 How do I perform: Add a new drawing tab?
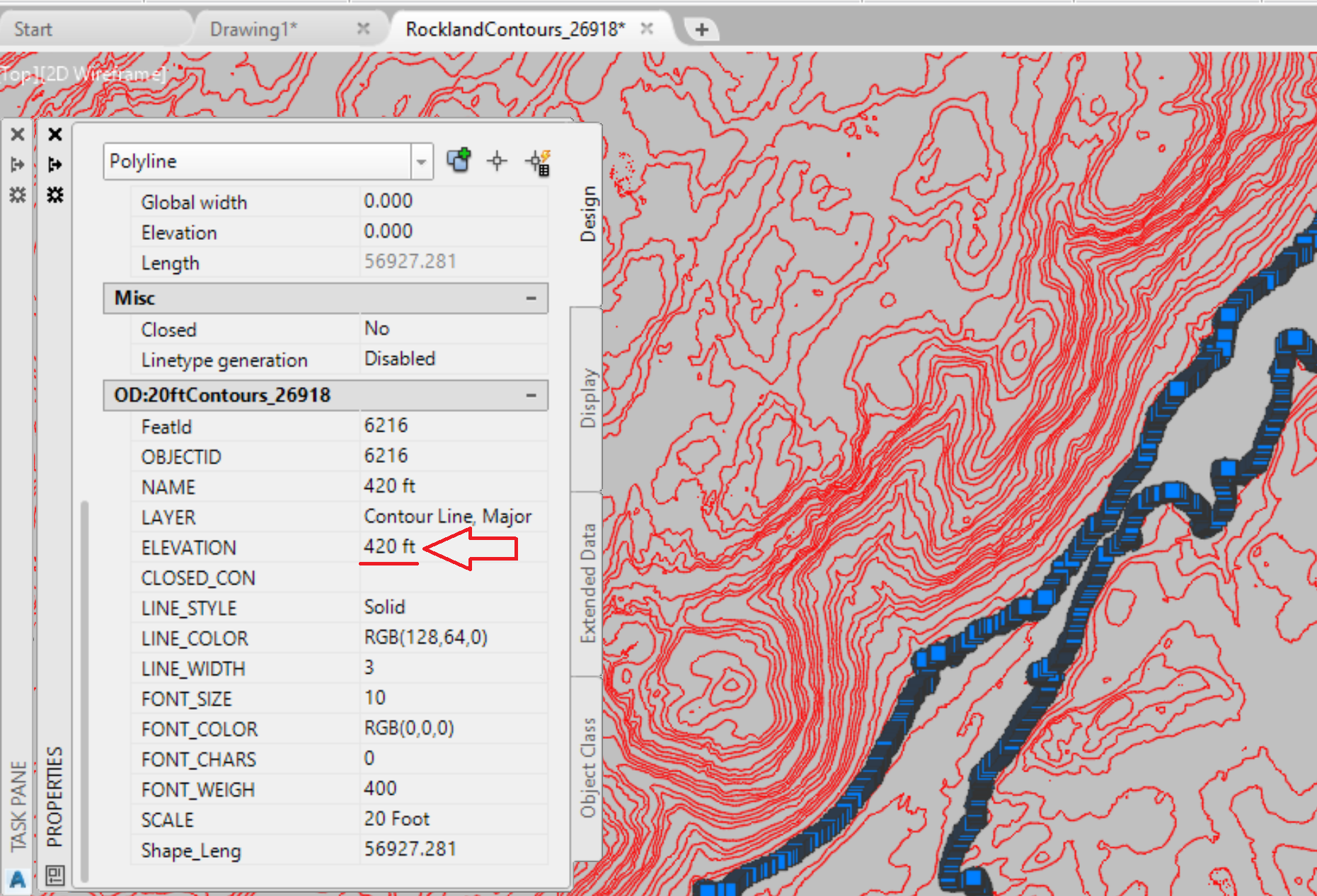click(x=701, y=30)
